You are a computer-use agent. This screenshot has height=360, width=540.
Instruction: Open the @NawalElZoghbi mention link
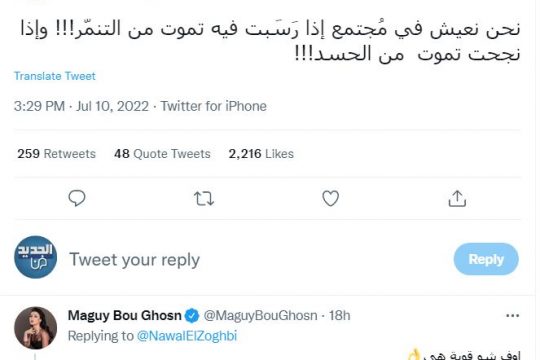(187, 336)
